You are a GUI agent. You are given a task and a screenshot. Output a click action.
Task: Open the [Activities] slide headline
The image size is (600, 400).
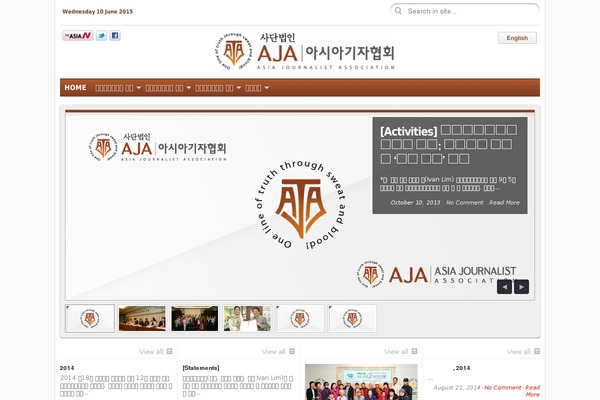(x=449, y=144)
